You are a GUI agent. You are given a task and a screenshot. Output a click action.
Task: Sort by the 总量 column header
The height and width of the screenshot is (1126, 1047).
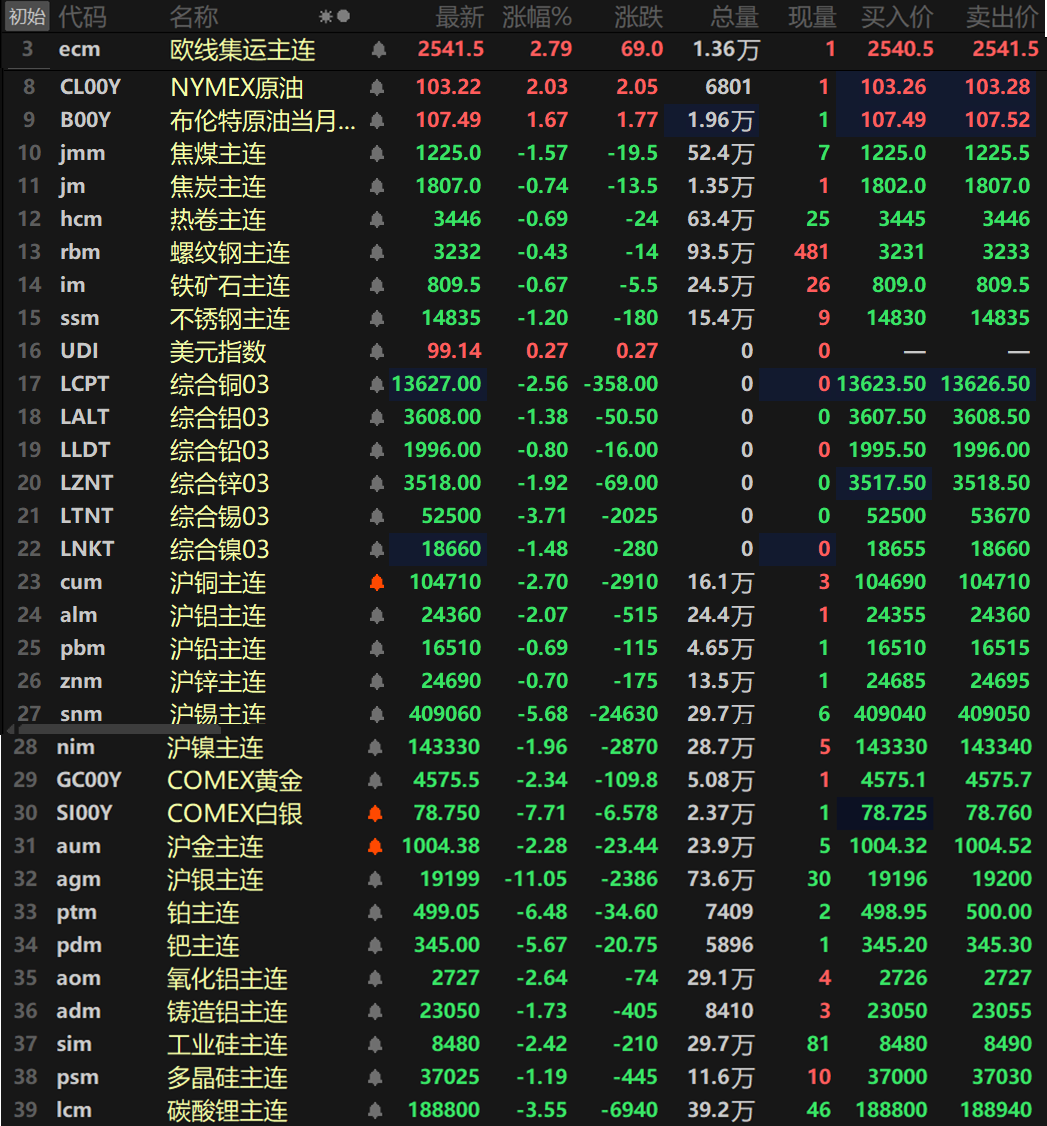tap(735, 17)
